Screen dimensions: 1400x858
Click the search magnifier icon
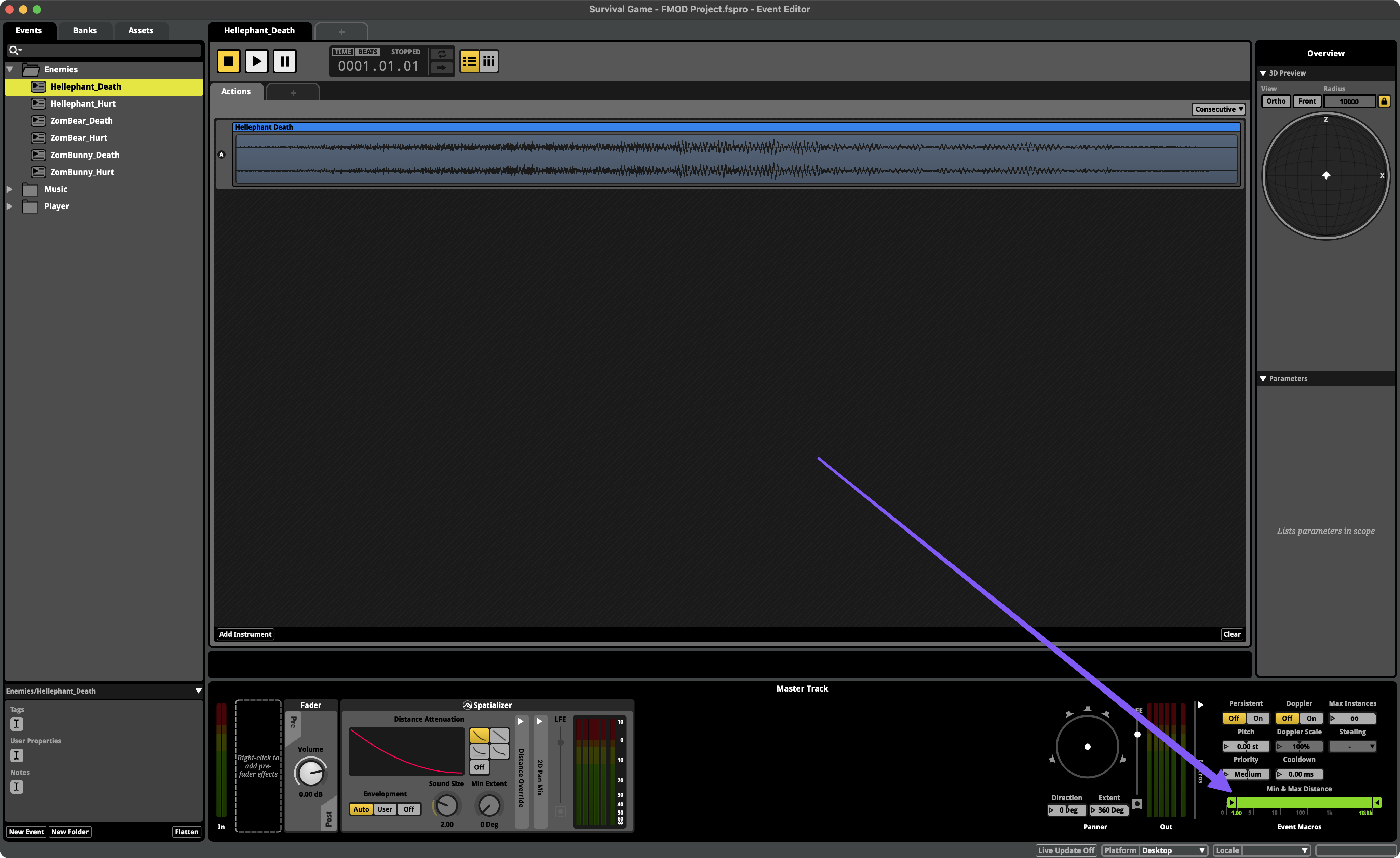click(x=14, y=51)
